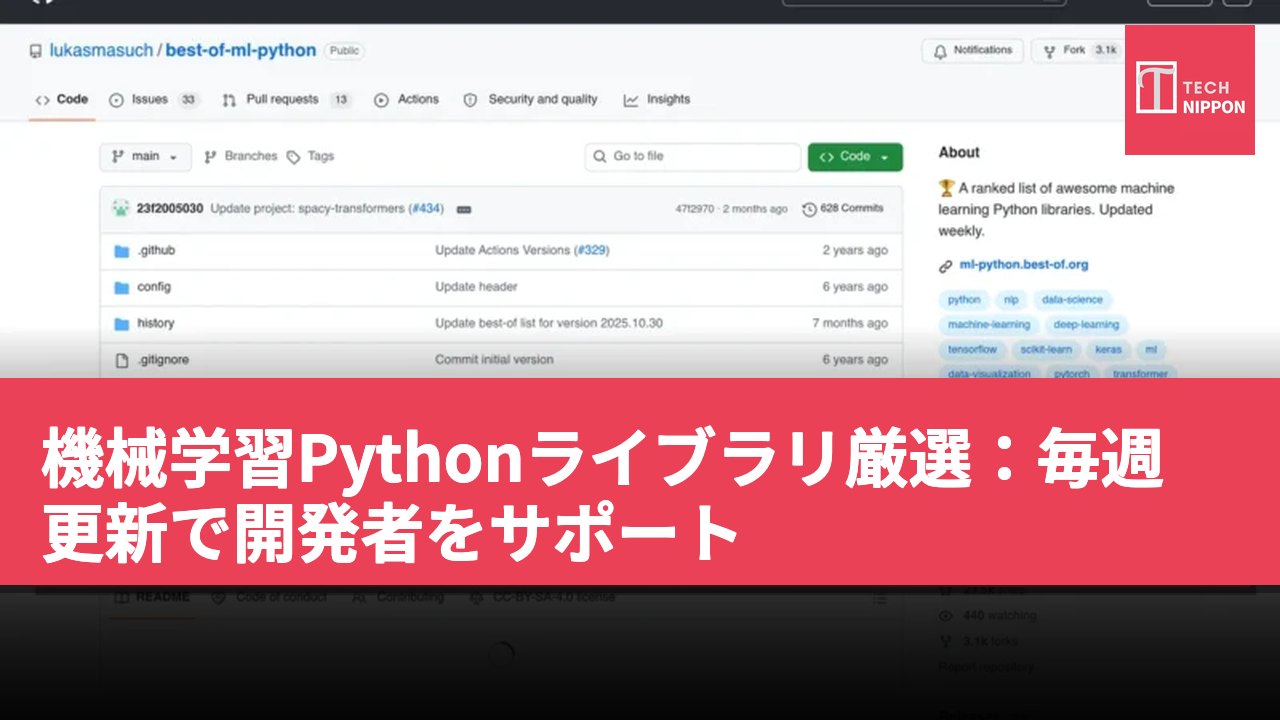Open the Code of conduct tab

pos(269,597)
